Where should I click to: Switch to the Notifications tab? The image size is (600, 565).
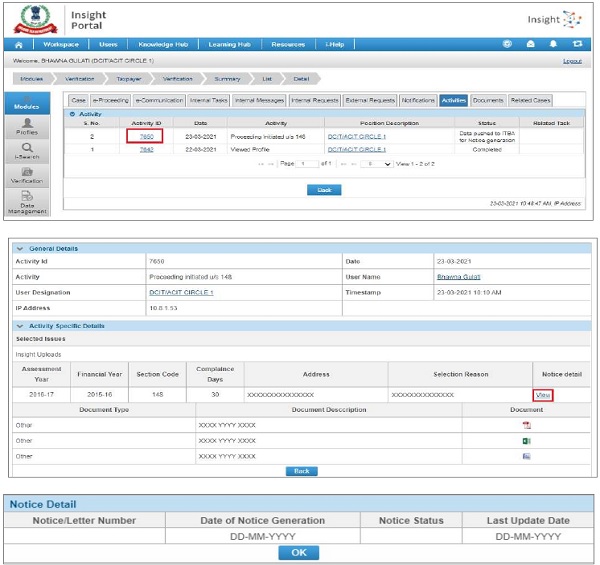coord(418,100)
